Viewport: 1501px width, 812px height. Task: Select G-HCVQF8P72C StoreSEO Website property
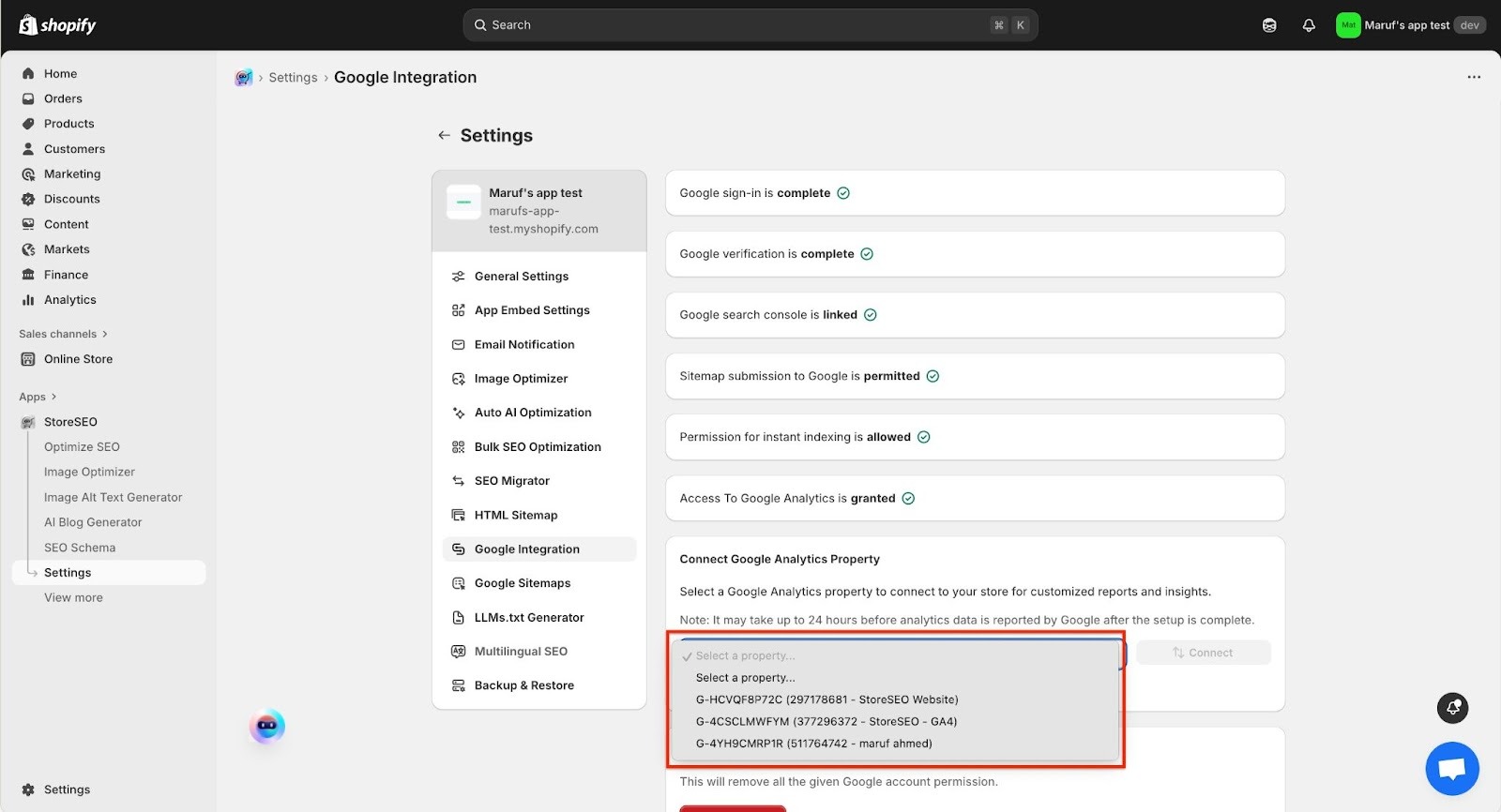coord(826,699)
